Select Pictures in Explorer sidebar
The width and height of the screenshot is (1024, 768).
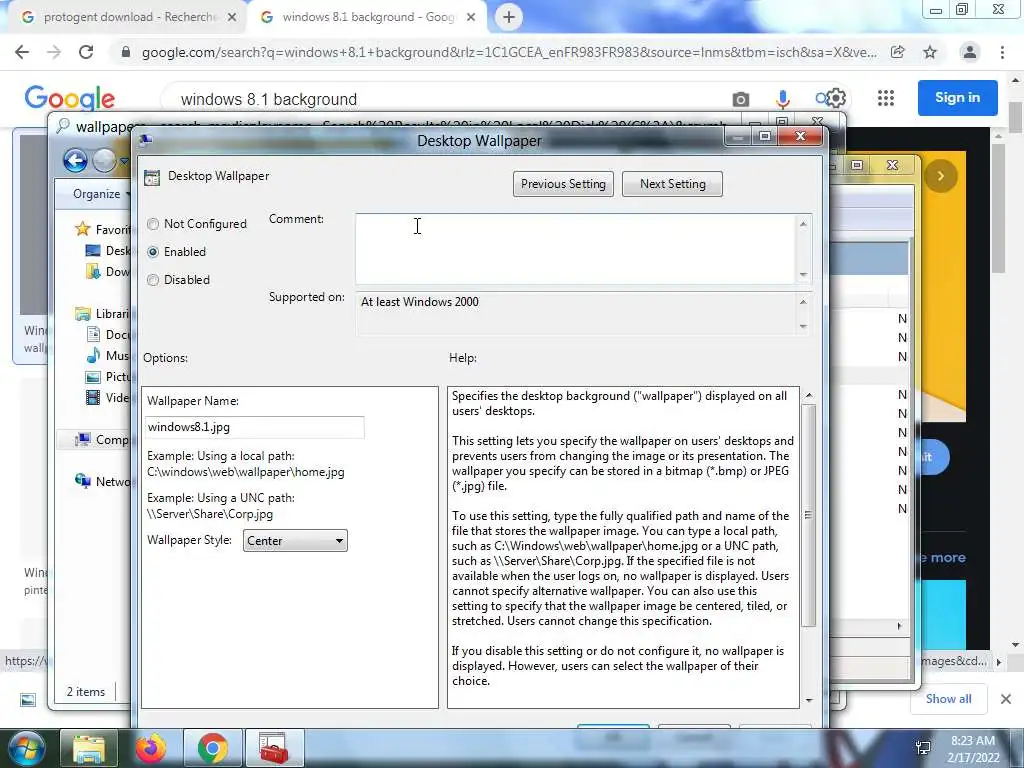click(110, 377)
